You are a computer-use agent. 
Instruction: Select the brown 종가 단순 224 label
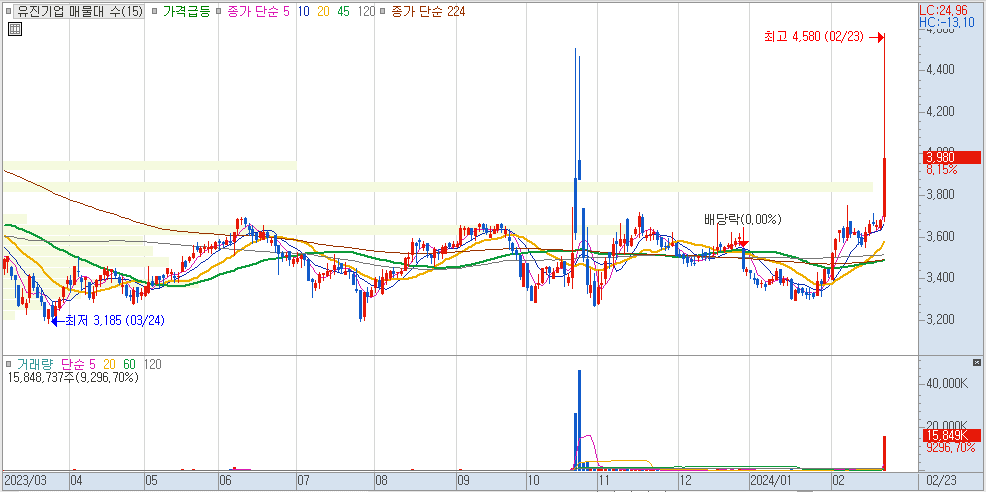(x=428, y=11)
